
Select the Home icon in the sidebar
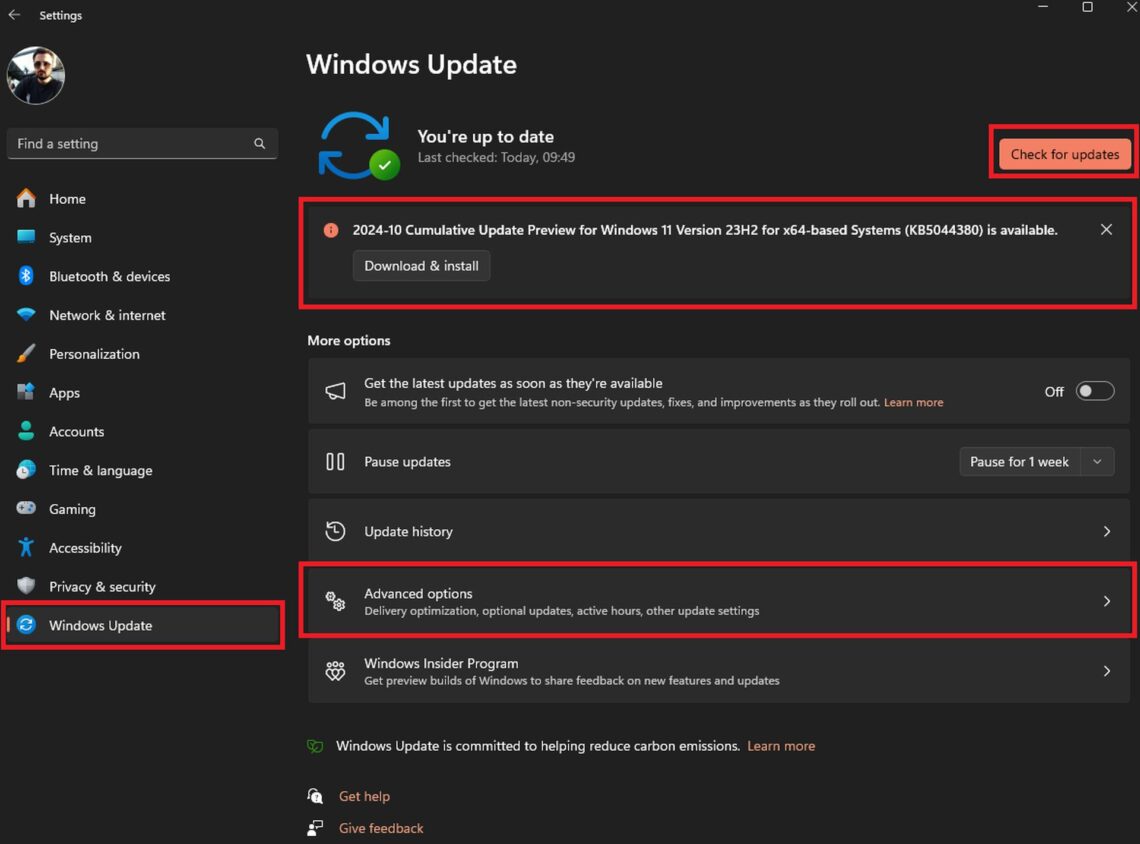[27, 199]
